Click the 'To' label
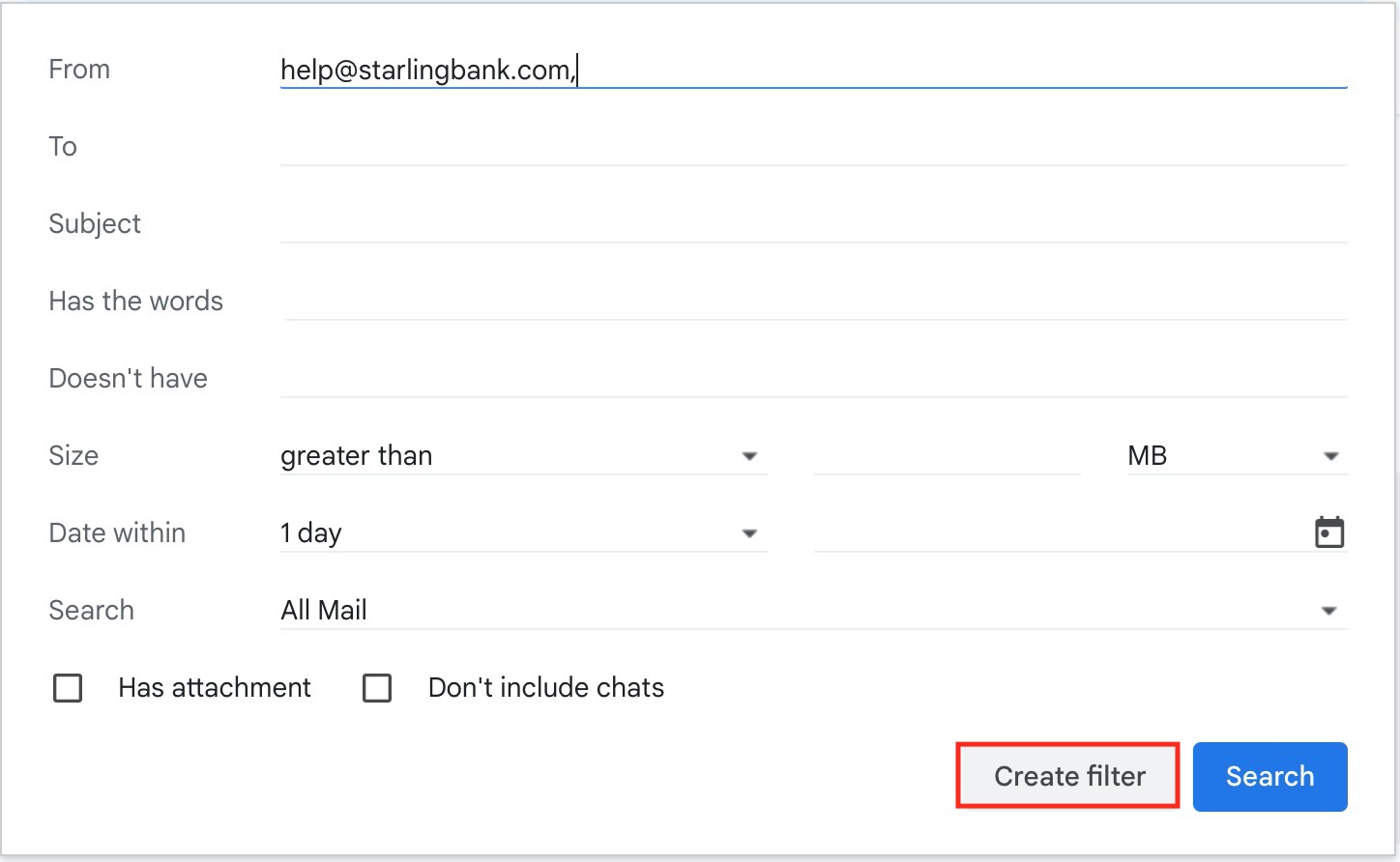The image size is (1400, 862). [x=63, y=147]
